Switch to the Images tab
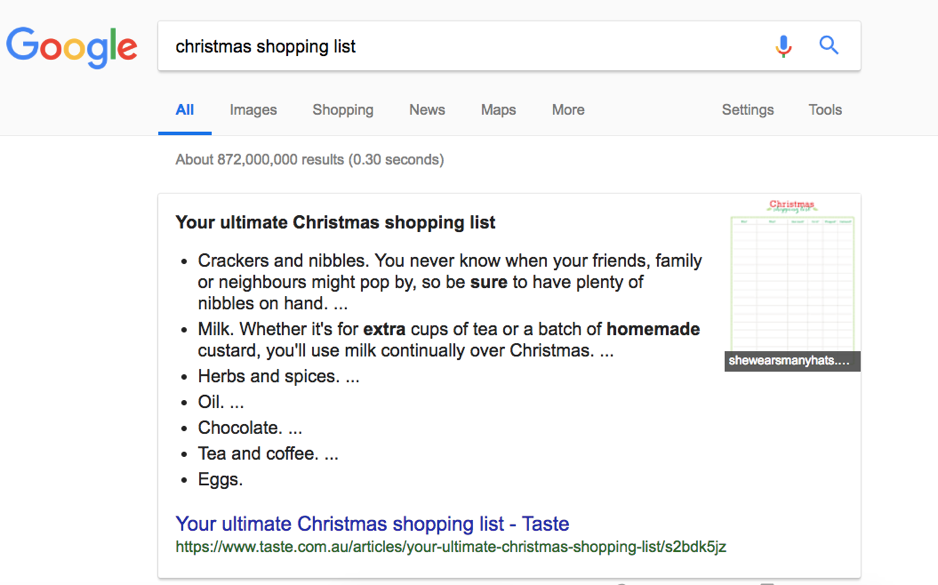938x585 pixels. [253, 110]
